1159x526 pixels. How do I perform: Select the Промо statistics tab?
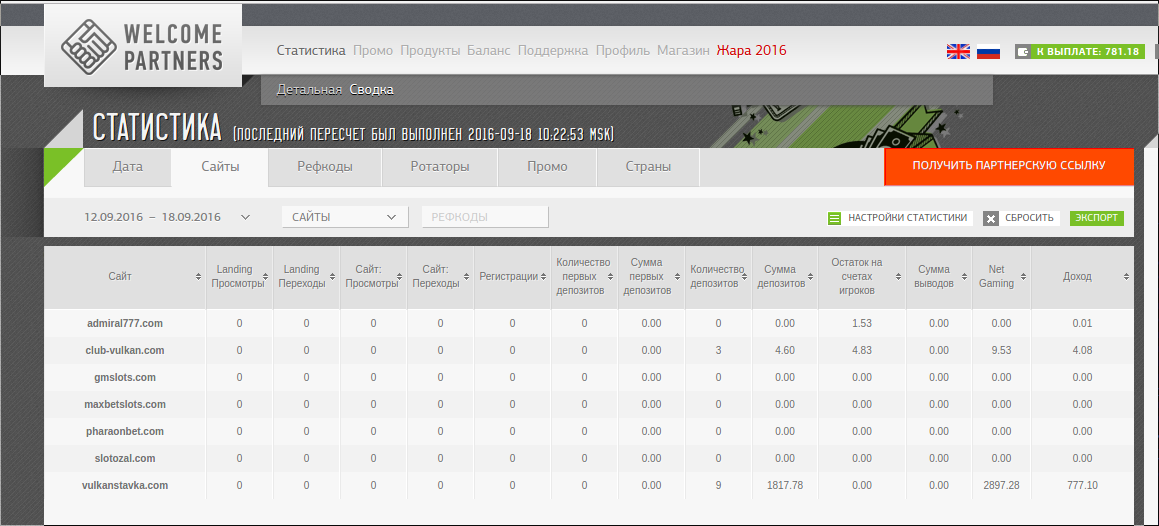[x=548, y=167]
